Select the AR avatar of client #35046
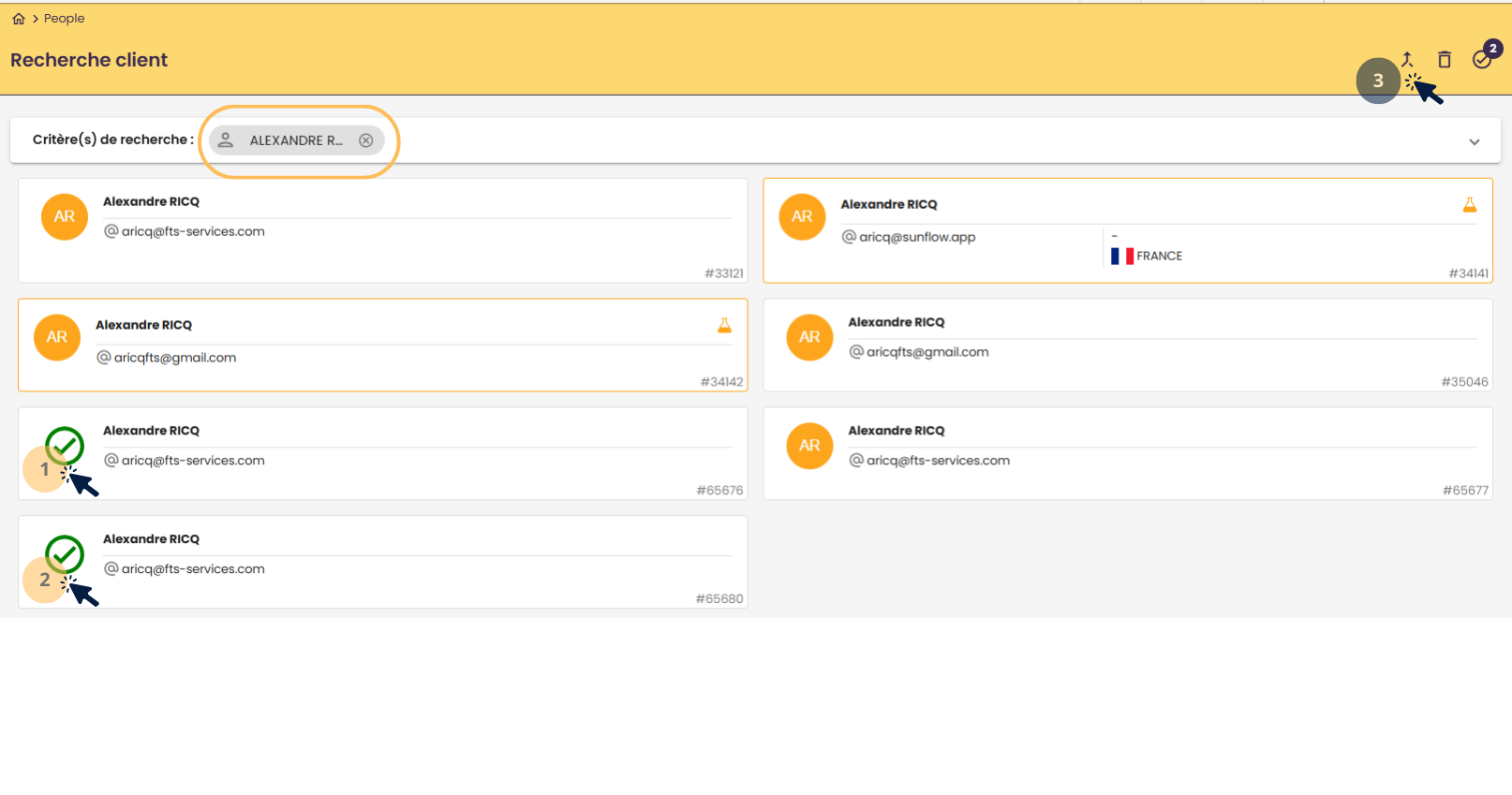Screen dimensions: 1512x795 coord(810,337)
